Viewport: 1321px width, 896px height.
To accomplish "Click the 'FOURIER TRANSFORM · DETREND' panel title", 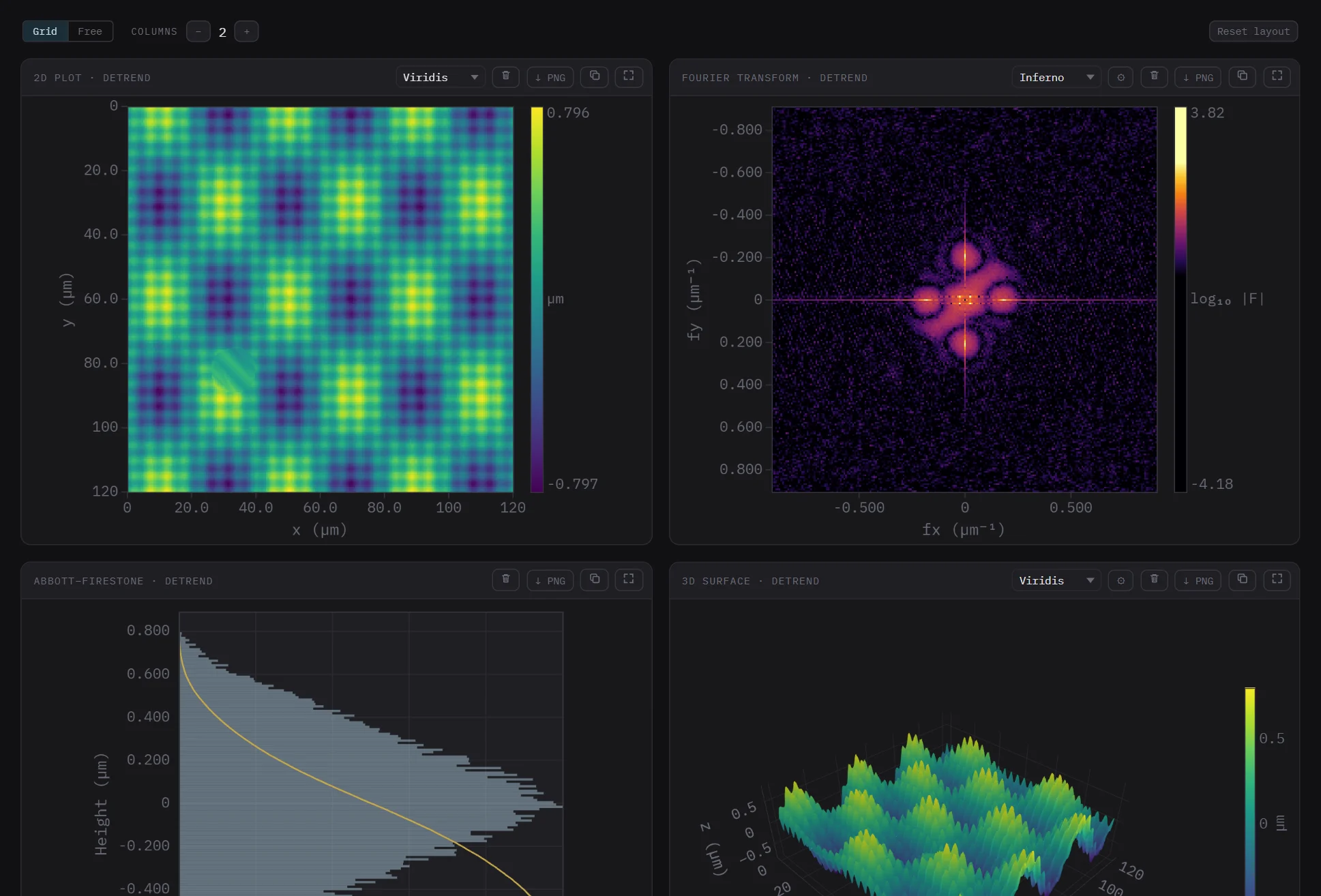I will click(775, 78).
